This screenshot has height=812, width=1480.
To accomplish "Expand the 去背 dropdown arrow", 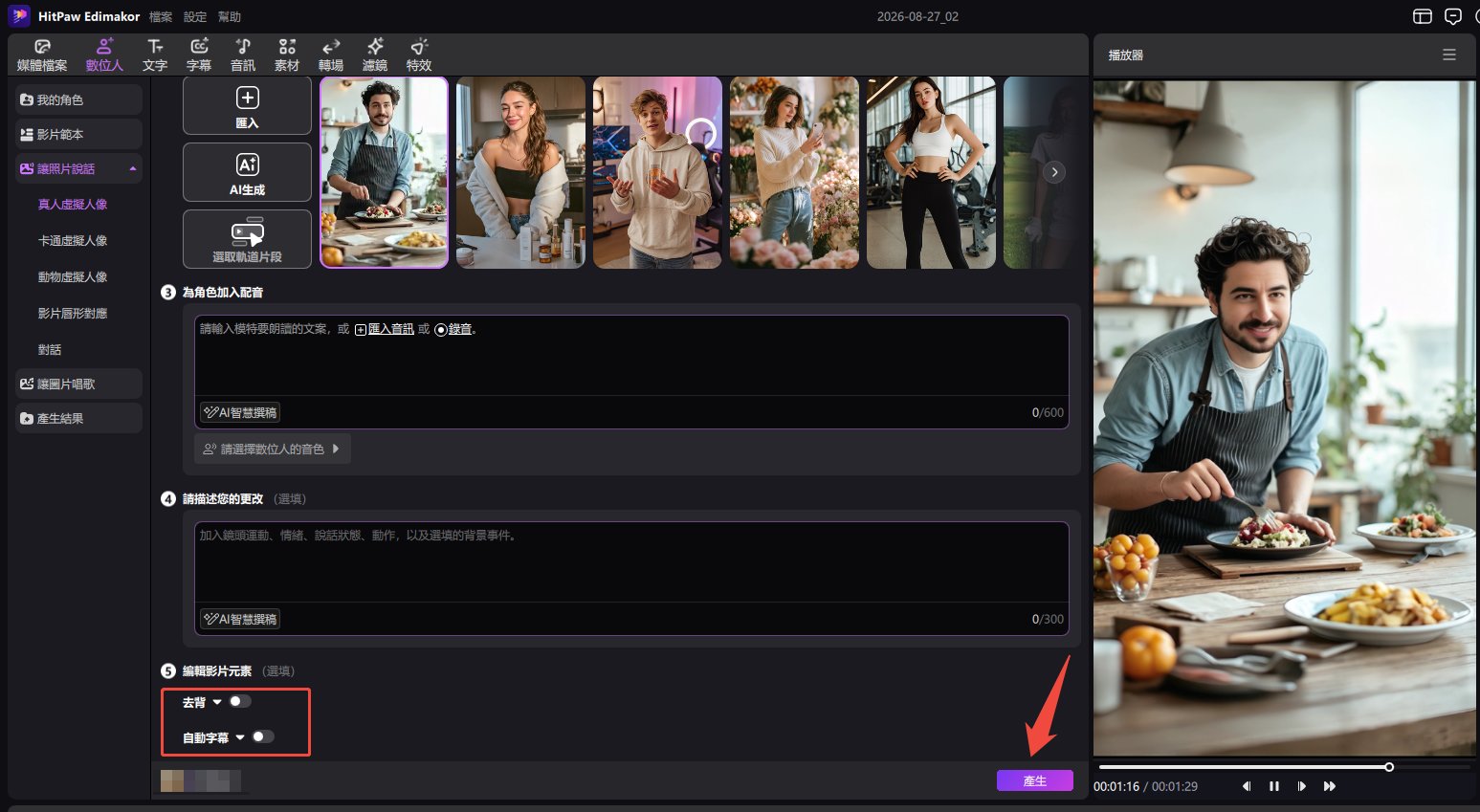I will pos(217,702).
